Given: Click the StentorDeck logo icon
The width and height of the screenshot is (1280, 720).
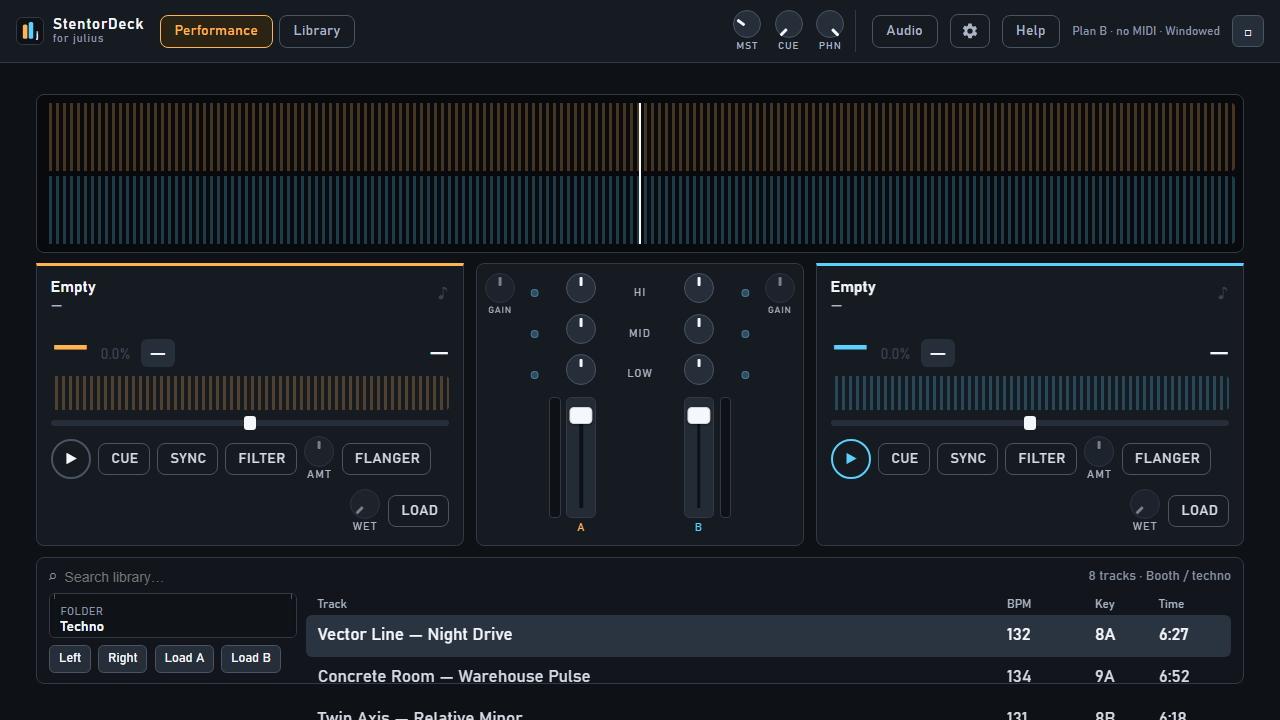Looking at the screenshot, I should click(x=30, y=31).
